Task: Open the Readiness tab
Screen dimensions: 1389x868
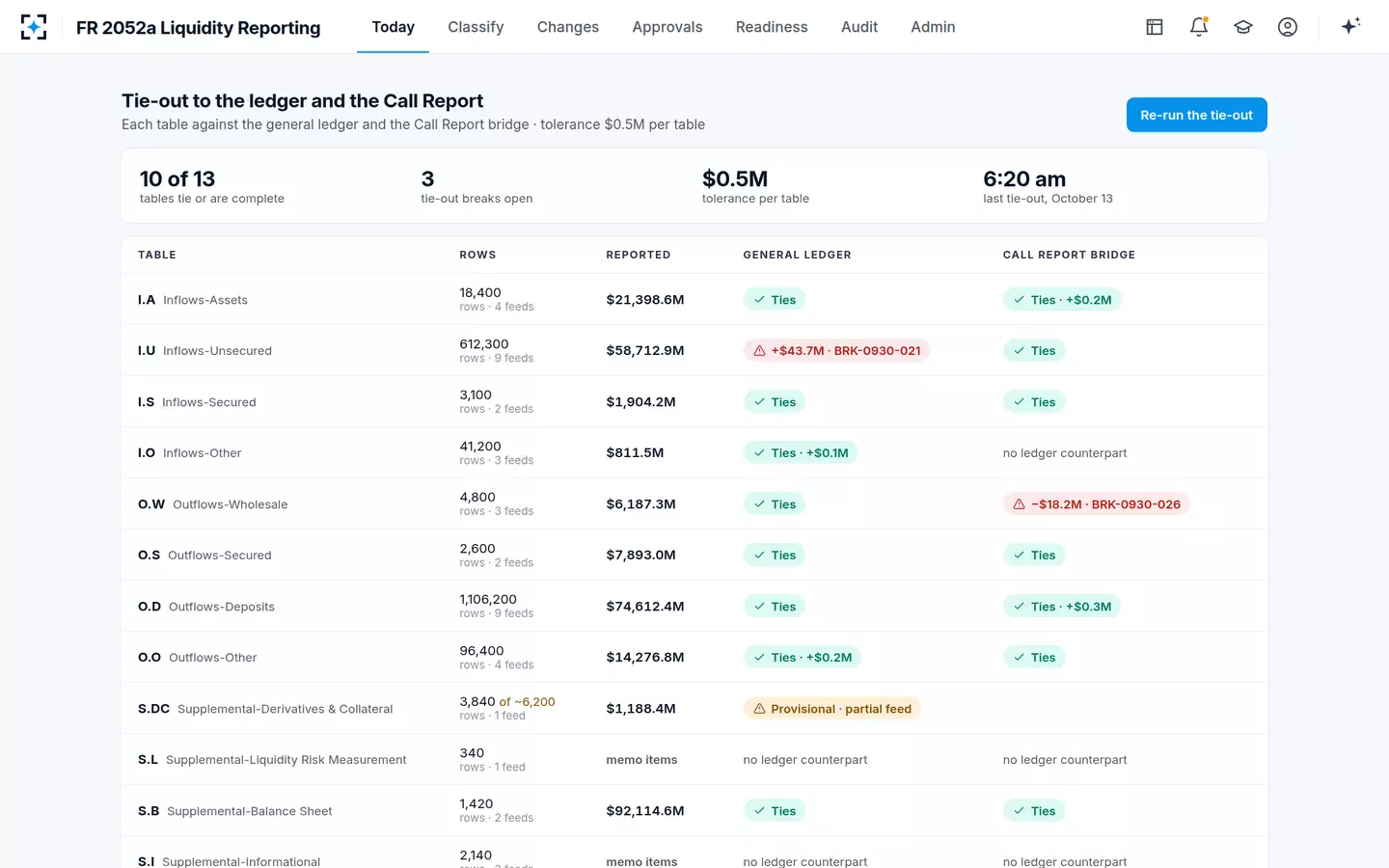Action: (x=772, y=27)
